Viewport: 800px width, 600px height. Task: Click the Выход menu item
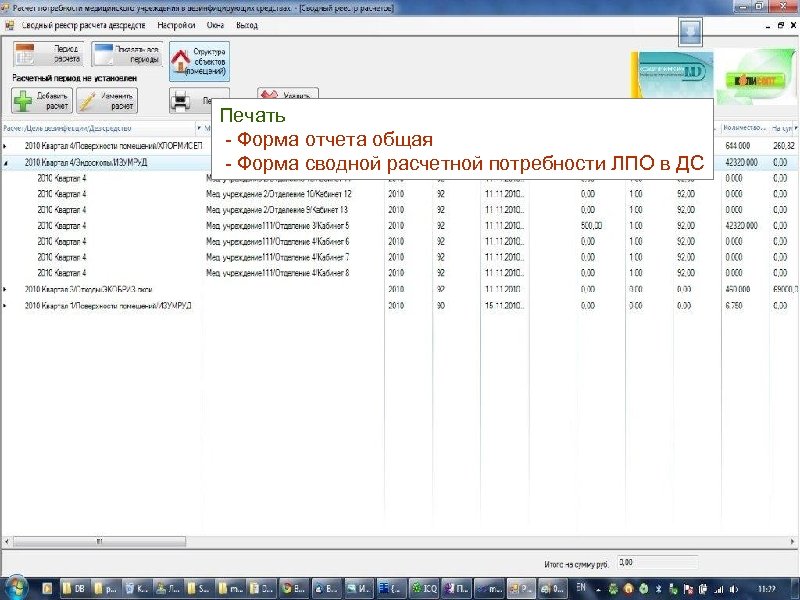pos(247,25)
